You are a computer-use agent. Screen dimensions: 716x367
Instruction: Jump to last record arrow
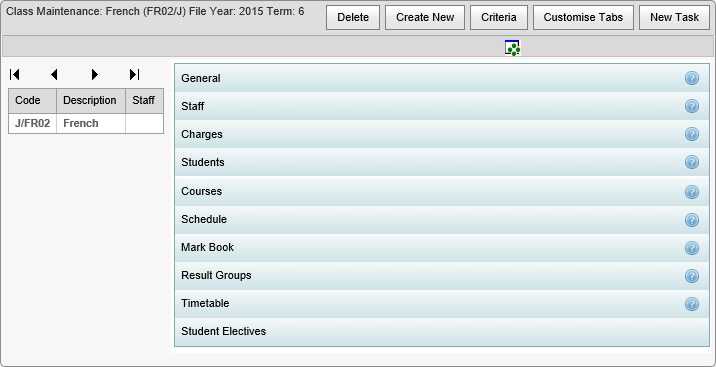134,74
